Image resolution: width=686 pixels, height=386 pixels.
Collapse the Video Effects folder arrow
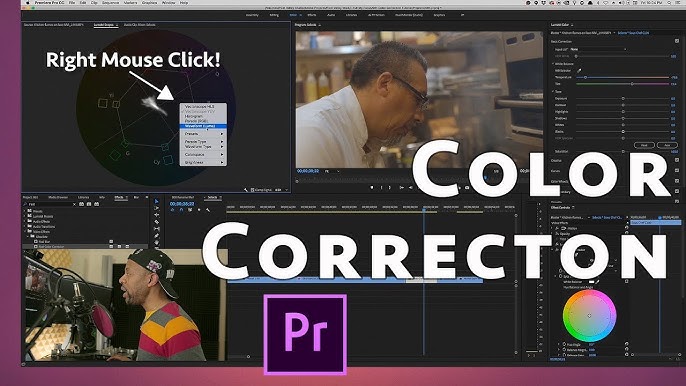[25, 232]
